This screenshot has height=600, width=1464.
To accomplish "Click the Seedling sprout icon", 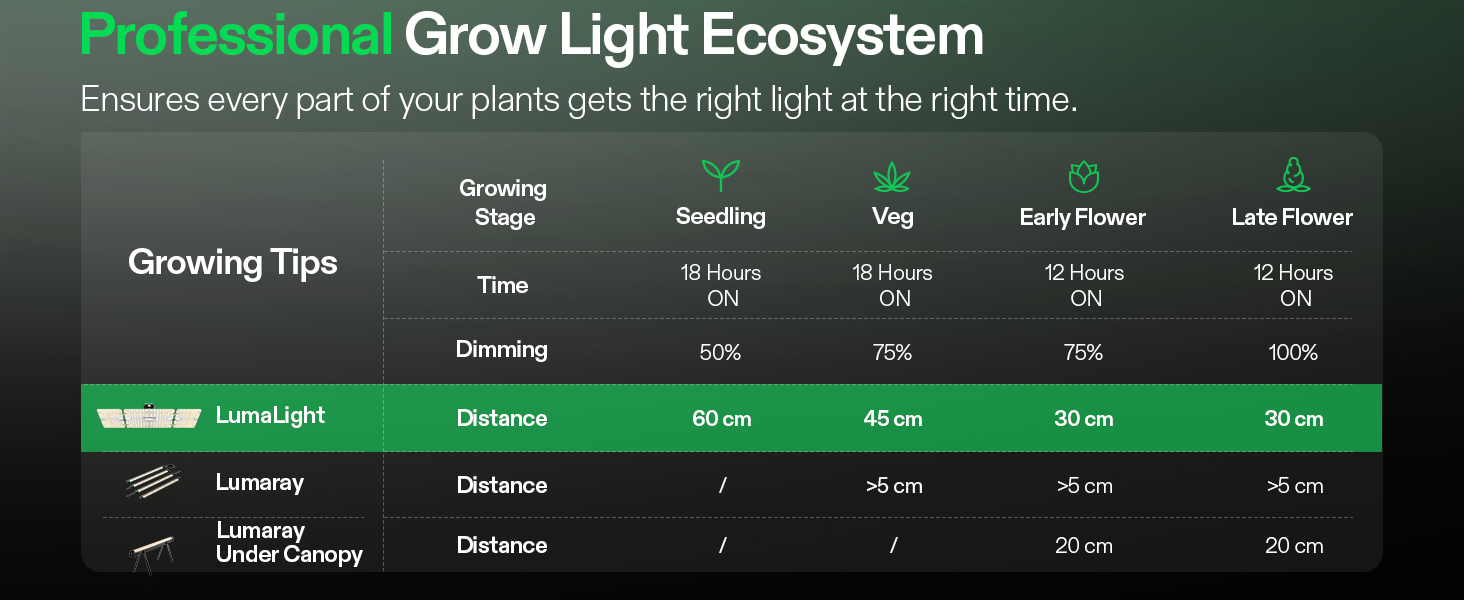I will [720, 175].
